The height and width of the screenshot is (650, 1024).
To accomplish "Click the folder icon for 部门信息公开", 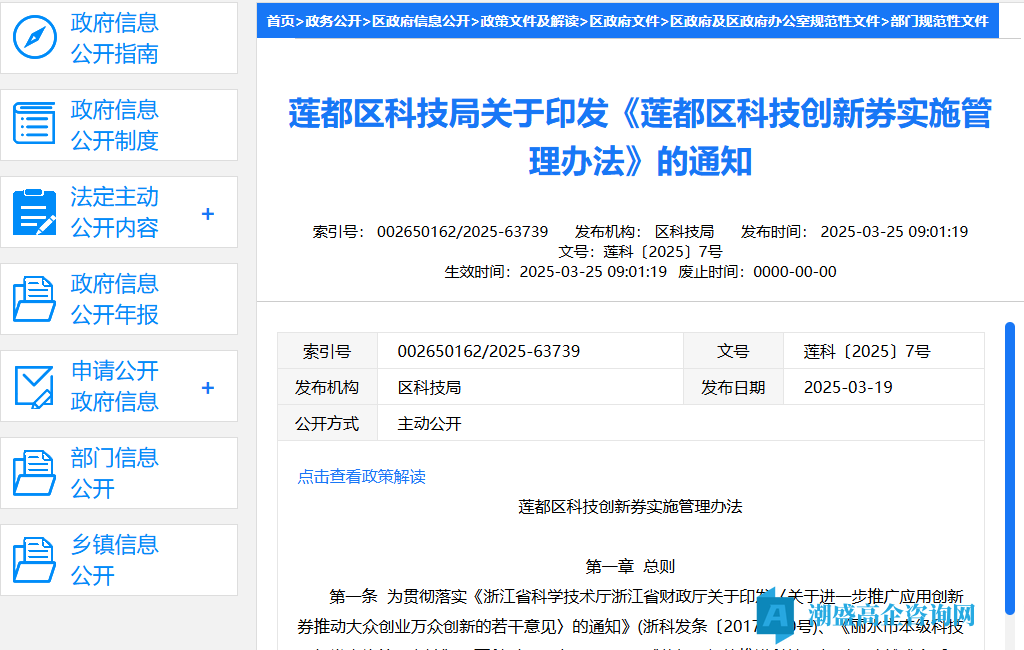I will point(34,473).
